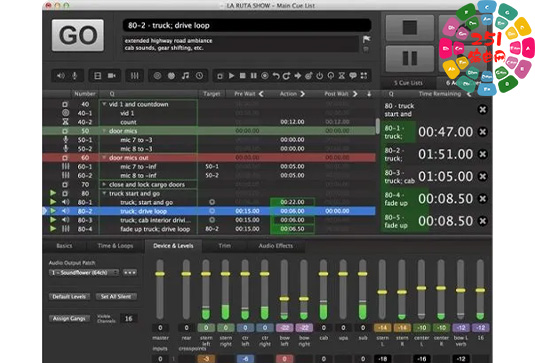Click the master level slider handle
The image size is (535, 363).
[x=160, y=274]
